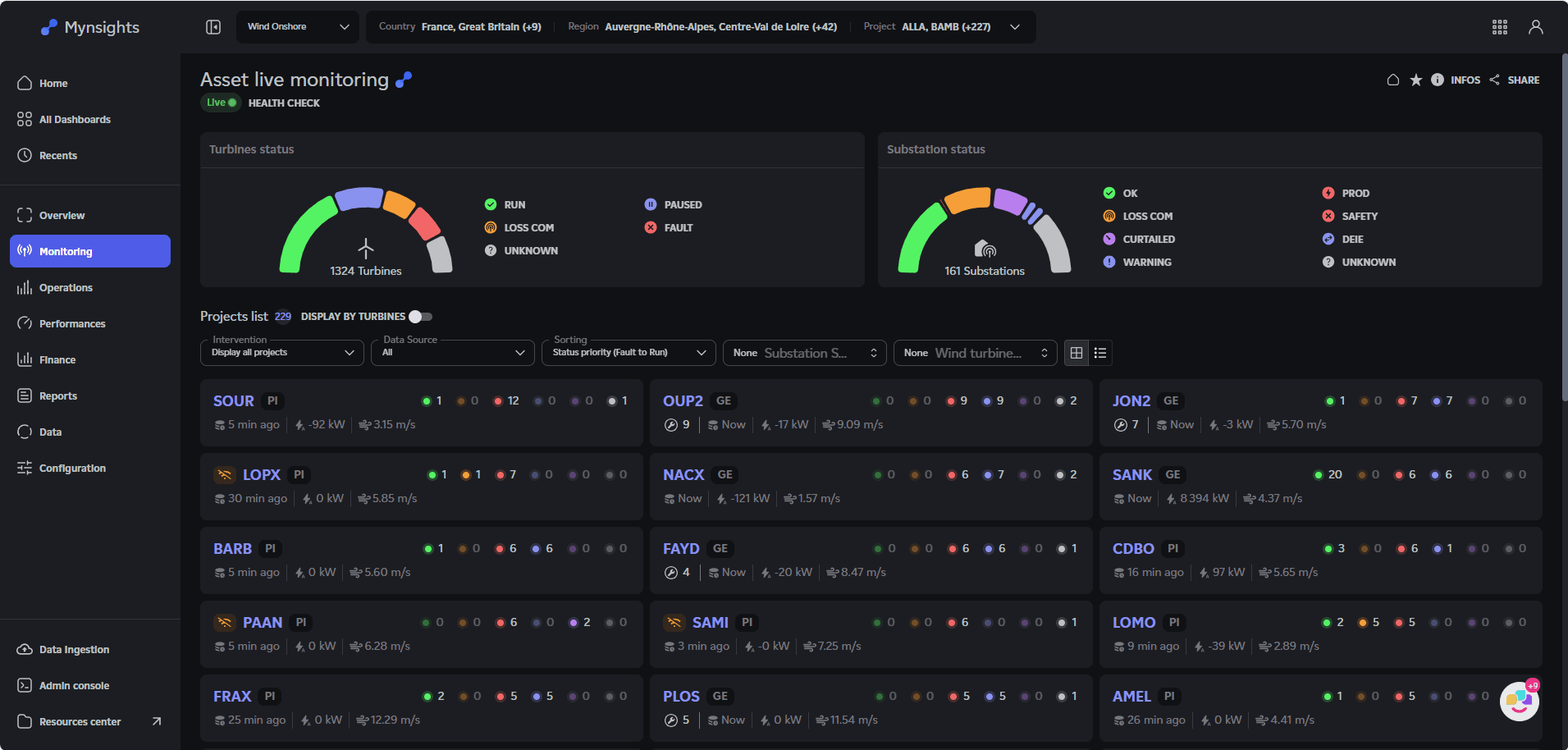This screenshot has height=750, width=1568.
Task: Open the Admin console
Action: [x=74, y=685]
